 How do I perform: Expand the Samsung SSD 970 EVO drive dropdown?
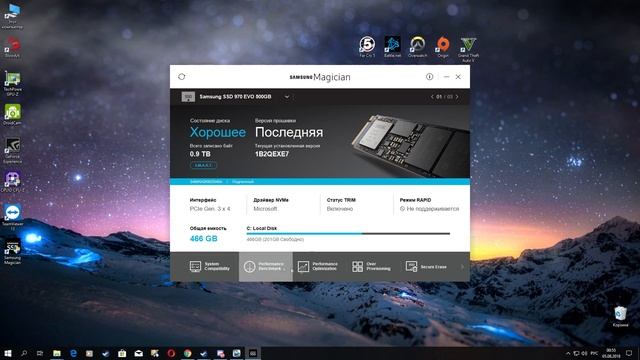(287, 97)
